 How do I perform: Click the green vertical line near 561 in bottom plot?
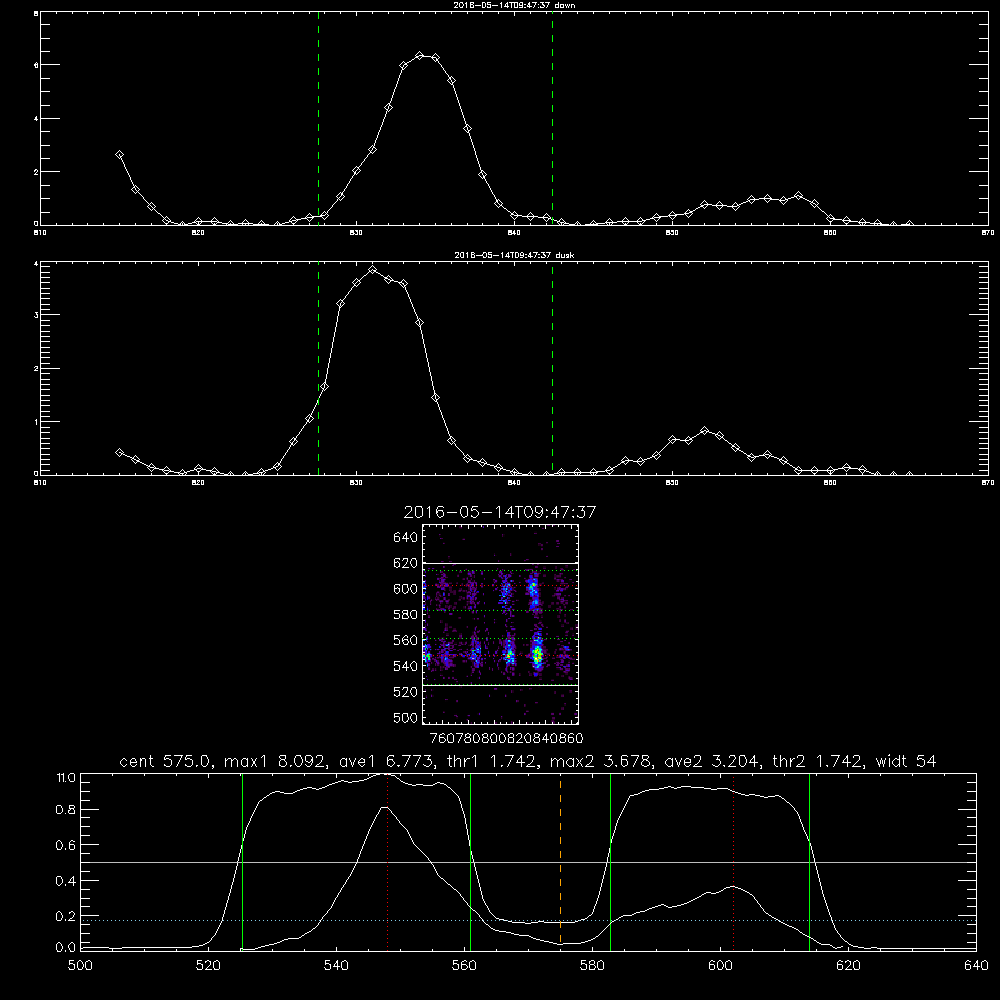point(471,861)
